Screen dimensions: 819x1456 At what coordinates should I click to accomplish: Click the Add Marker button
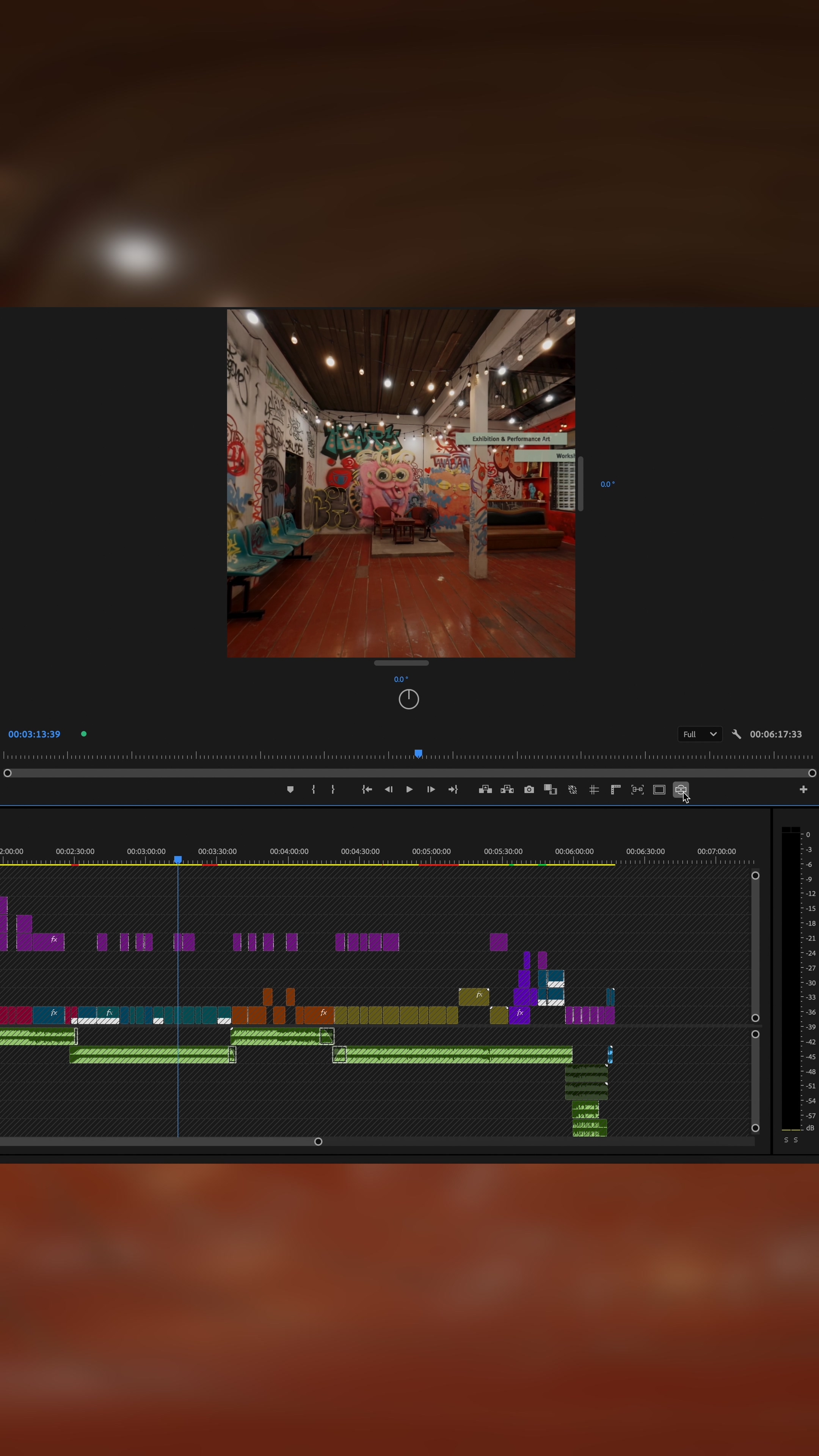coord(290,789)
